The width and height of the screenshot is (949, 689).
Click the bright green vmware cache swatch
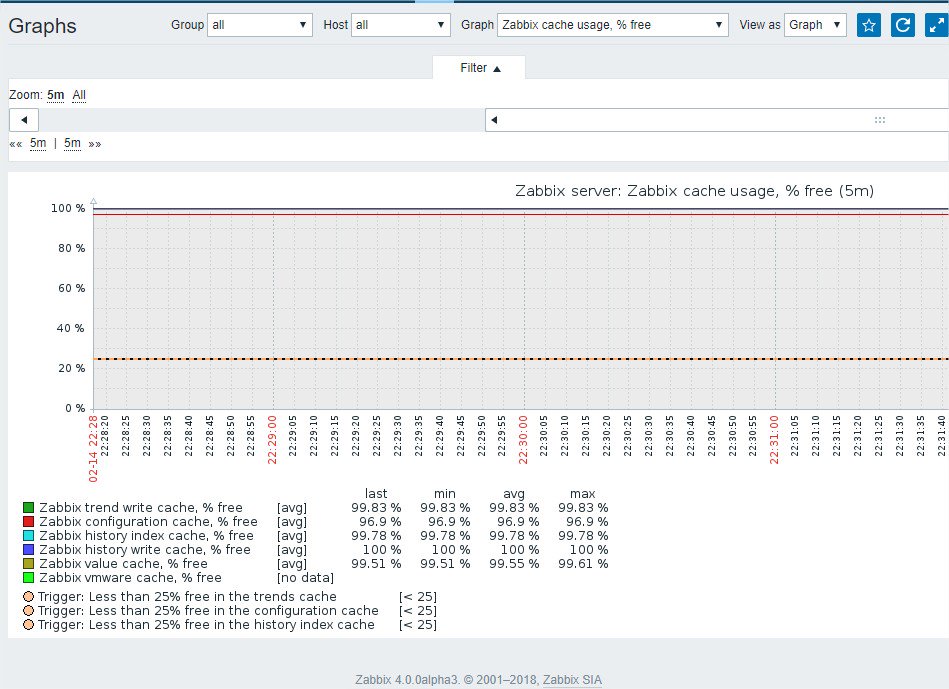tap(28, 578)
